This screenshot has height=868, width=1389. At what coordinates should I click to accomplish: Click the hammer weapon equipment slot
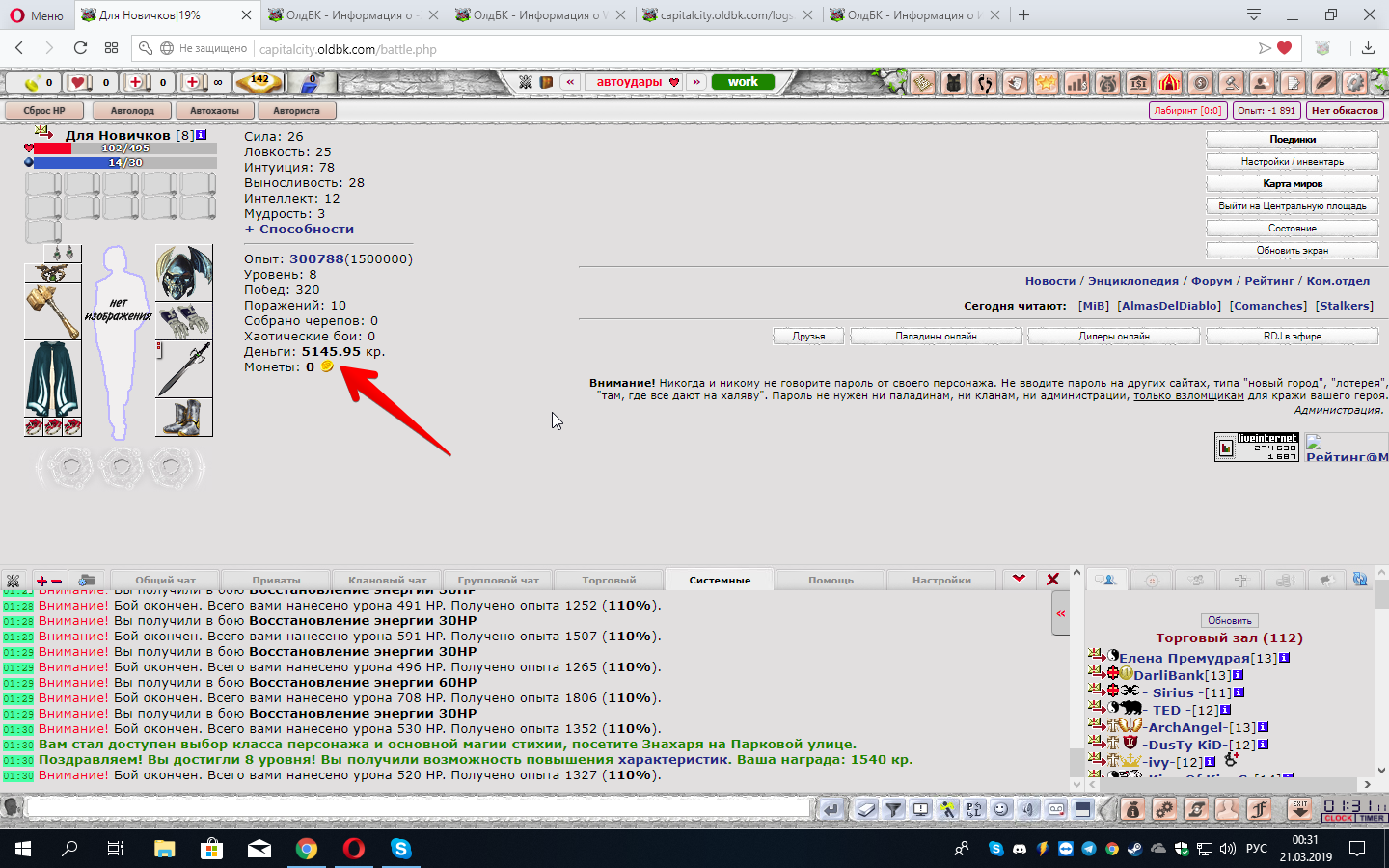click(x=52, y=312)
